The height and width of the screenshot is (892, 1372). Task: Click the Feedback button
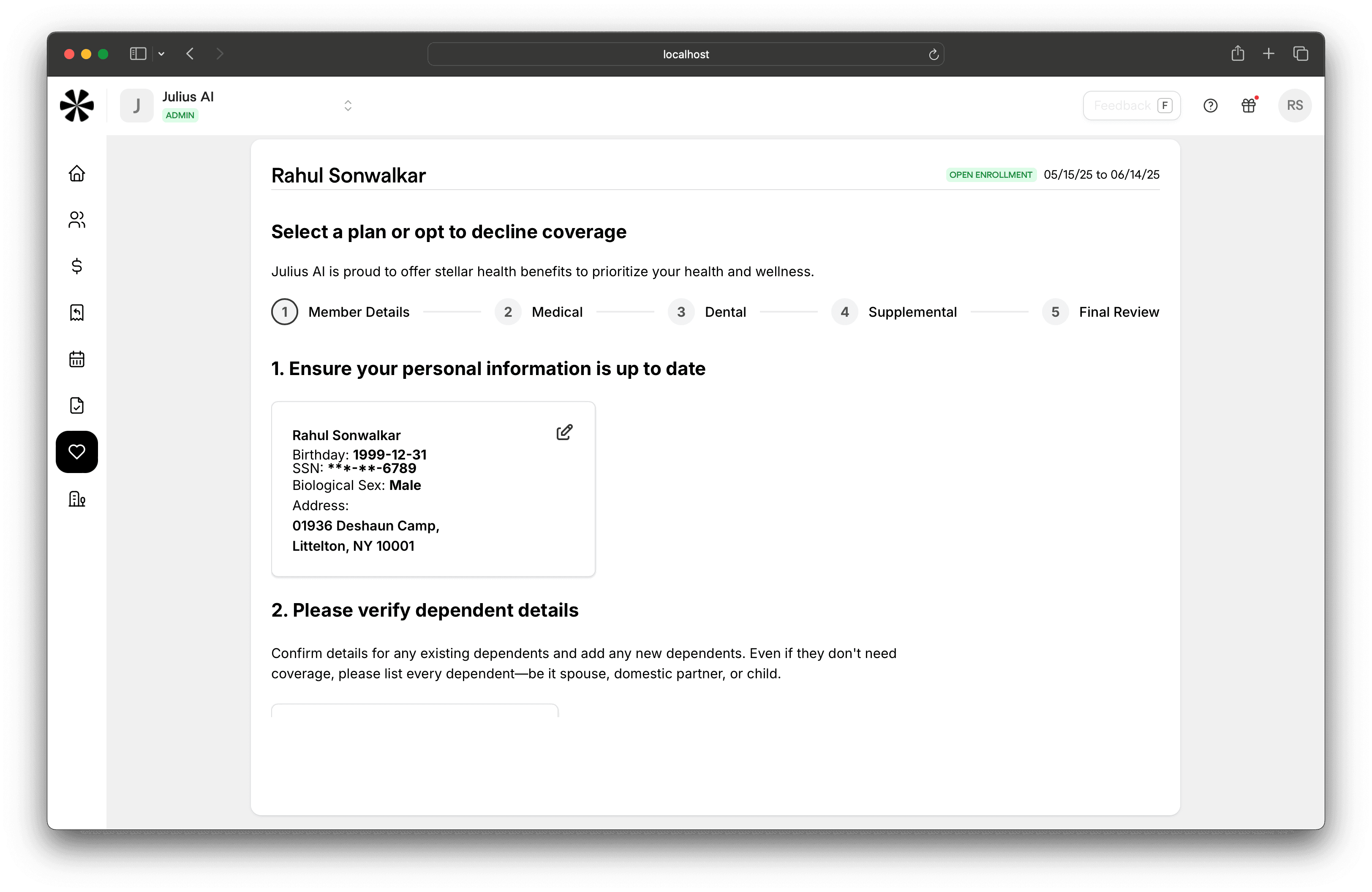1131,106
